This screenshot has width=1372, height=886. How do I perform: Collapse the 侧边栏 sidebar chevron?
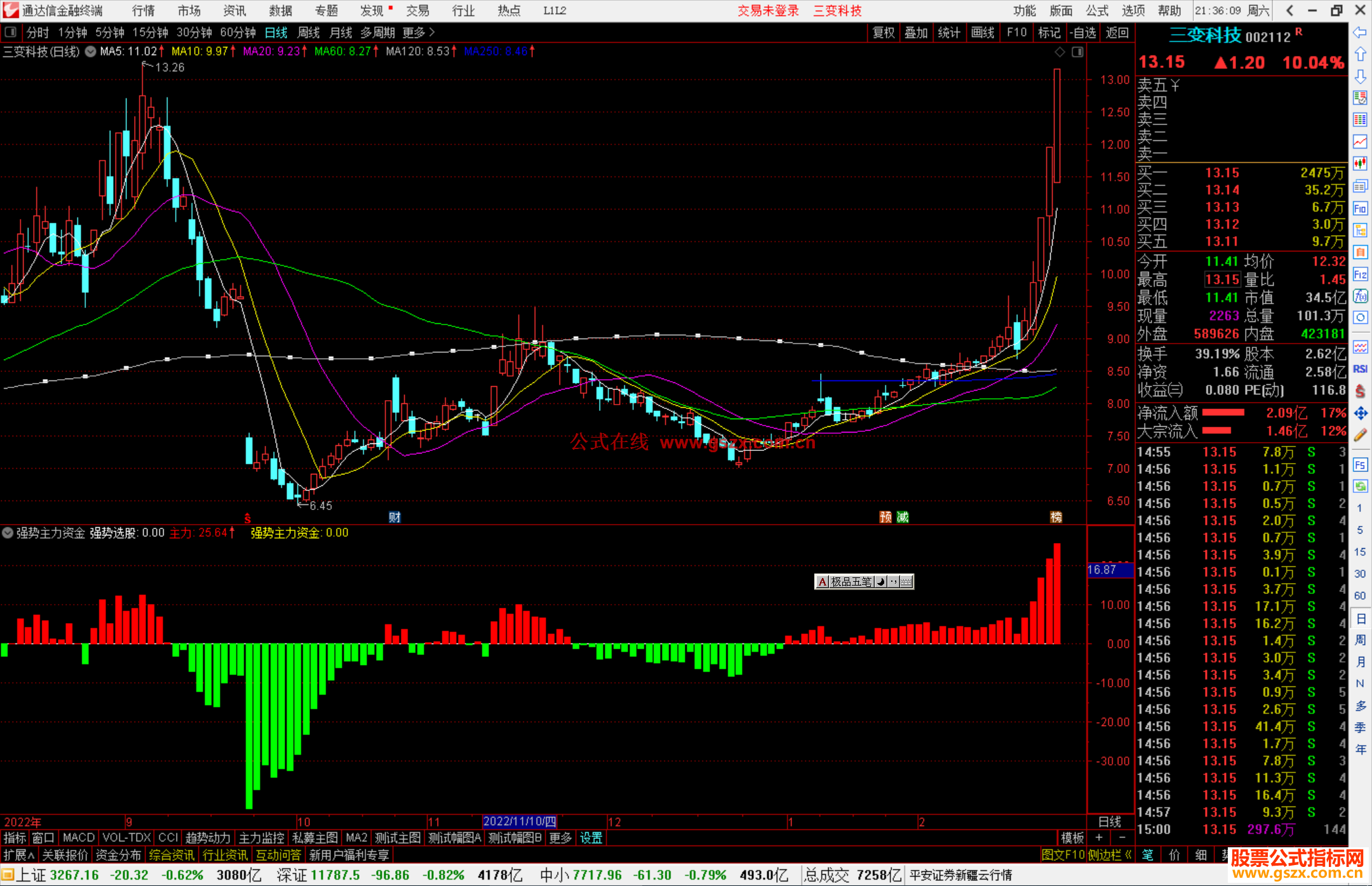1128,855
